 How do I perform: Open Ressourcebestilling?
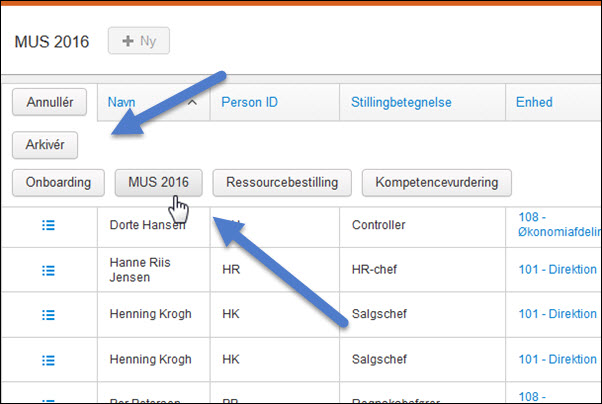coord(281,182)
